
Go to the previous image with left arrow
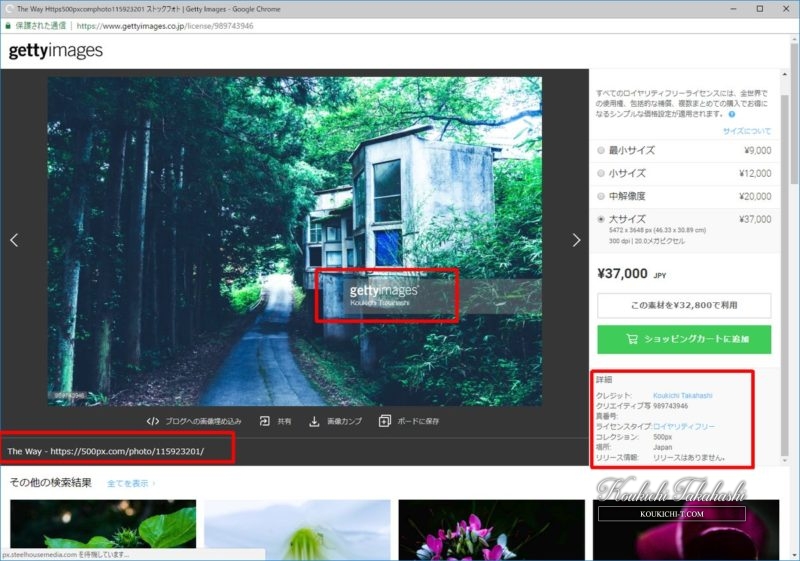[x=14, y=240]
